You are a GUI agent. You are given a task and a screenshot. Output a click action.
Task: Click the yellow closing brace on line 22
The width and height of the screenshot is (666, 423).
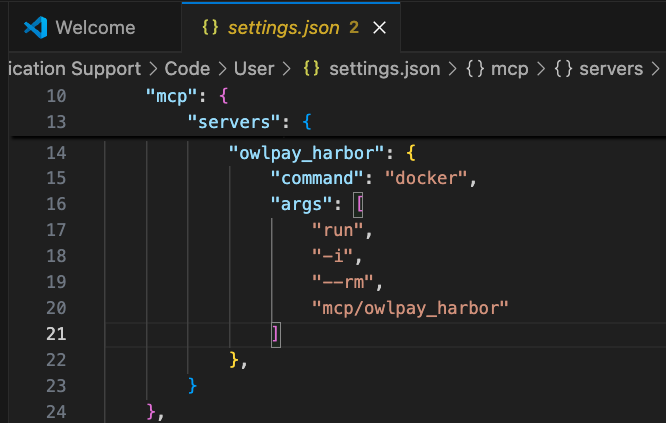tap(234, 360)
